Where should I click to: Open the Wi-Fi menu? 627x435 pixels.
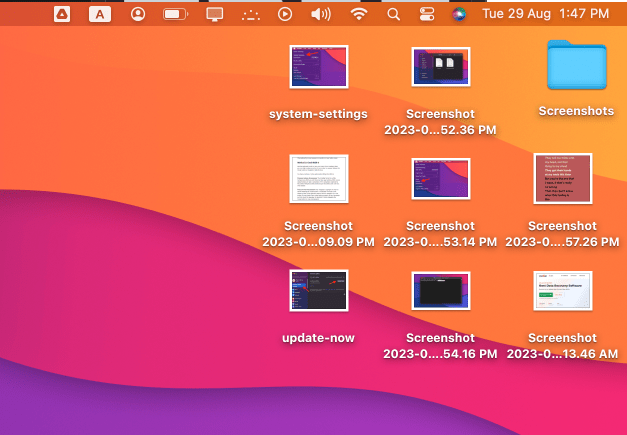coord(358,14)
